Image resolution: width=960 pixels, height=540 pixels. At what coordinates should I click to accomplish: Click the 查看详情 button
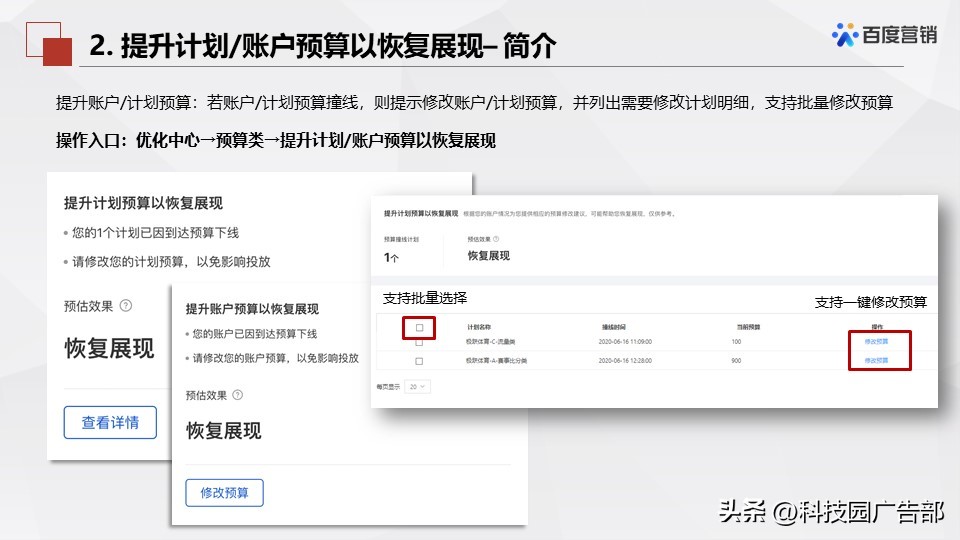110,422
